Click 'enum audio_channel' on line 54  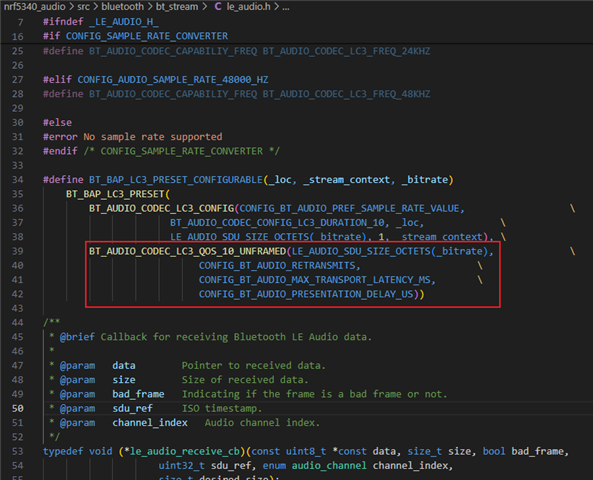tap(315, 466)
